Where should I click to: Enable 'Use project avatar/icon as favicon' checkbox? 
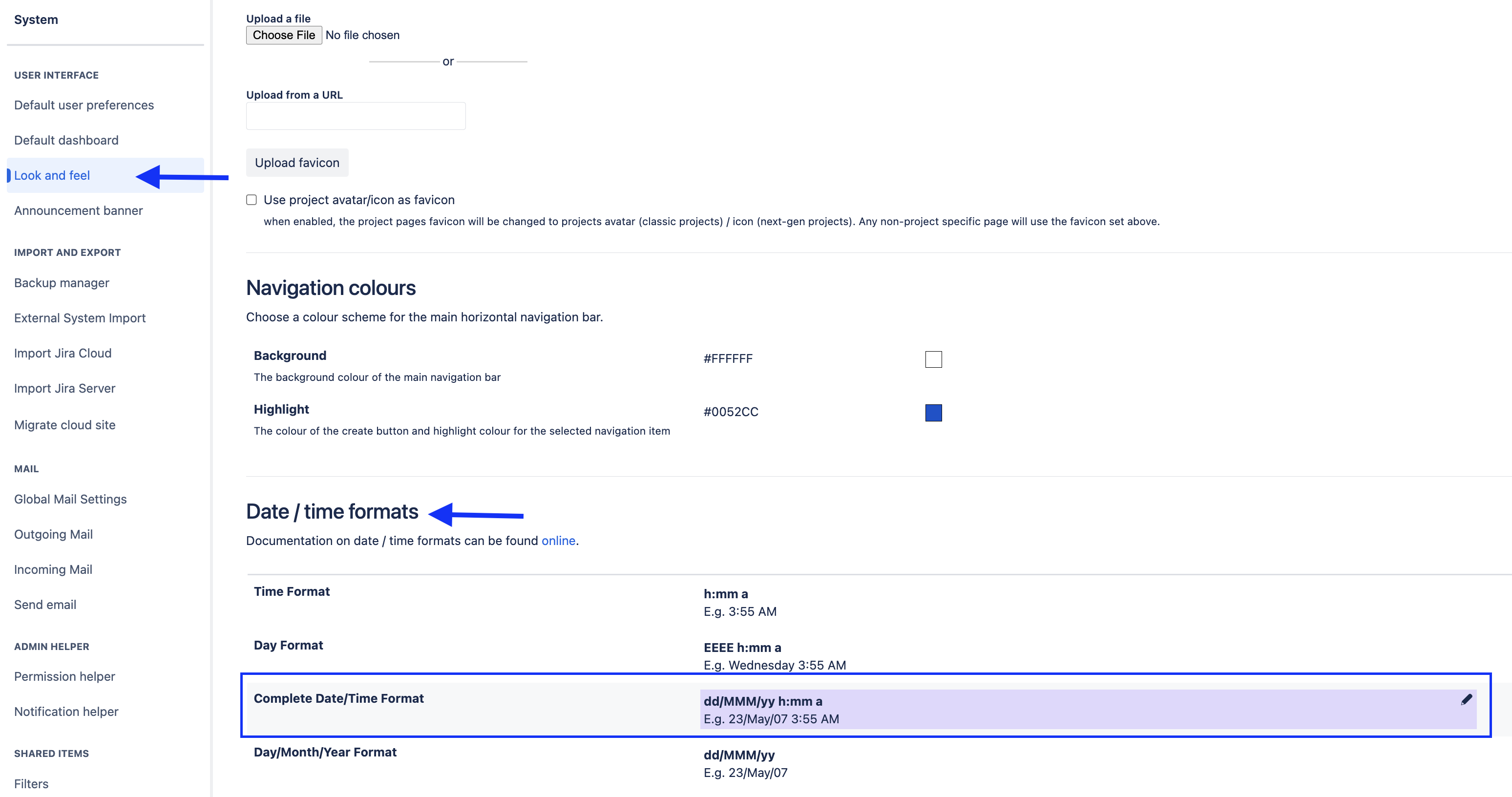point(251,200)
